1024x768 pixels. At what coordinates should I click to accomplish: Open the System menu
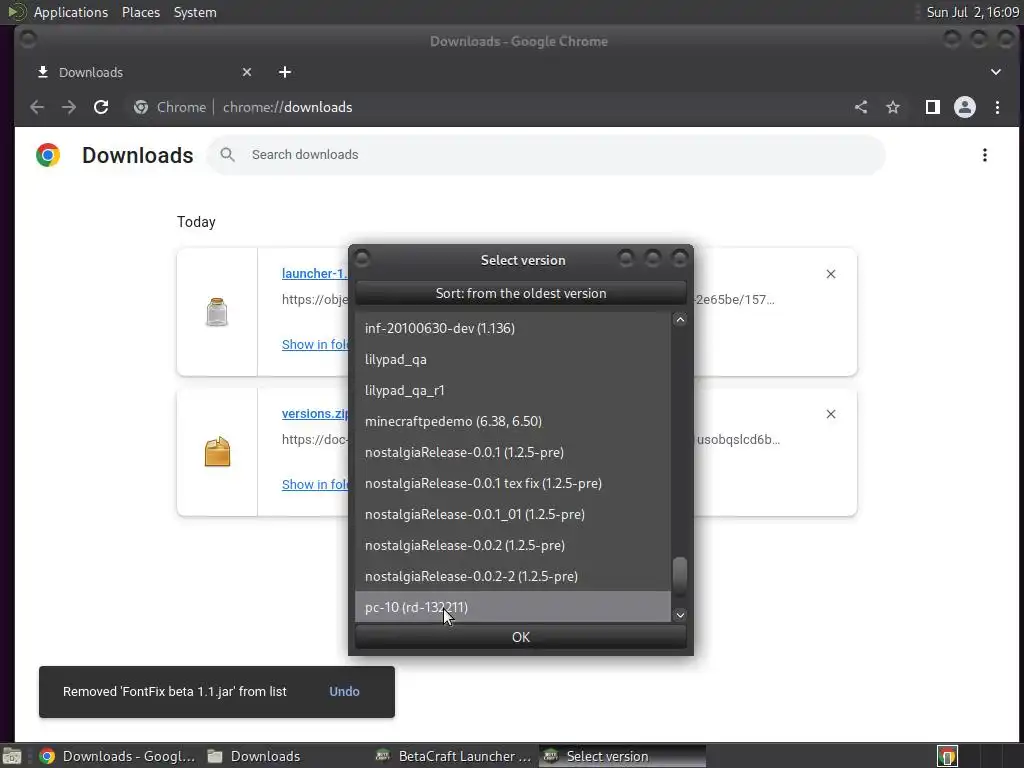(x=195, y=12)
